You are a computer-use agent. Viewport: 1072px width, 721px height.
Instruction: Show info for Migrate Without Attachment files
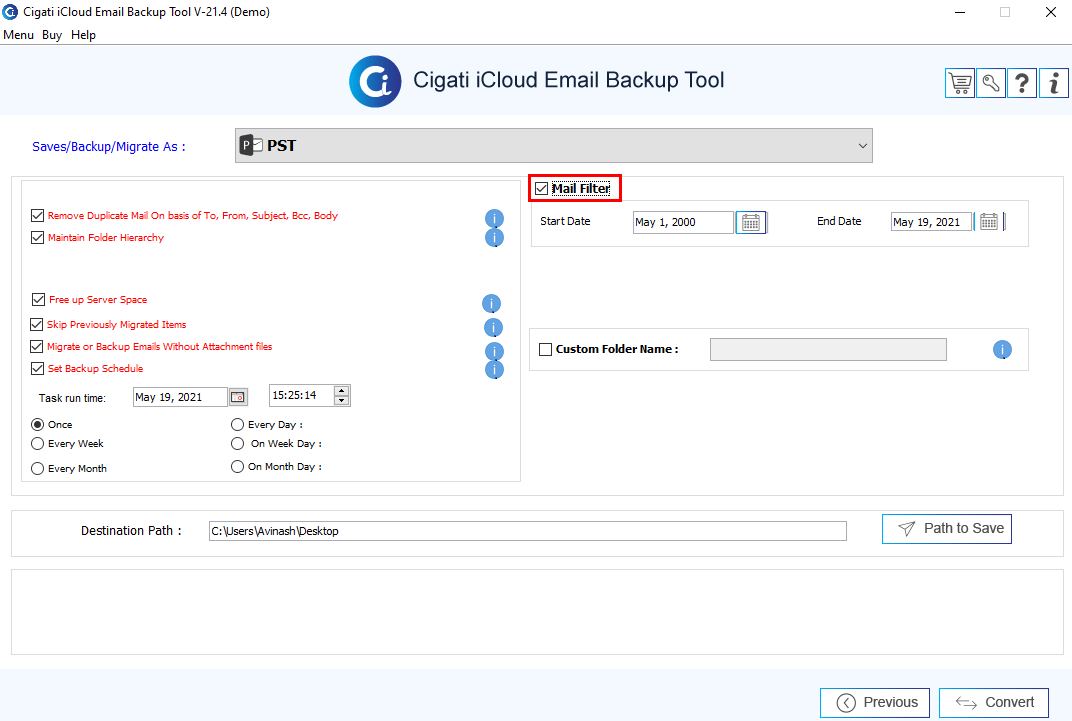coord(494,351)
